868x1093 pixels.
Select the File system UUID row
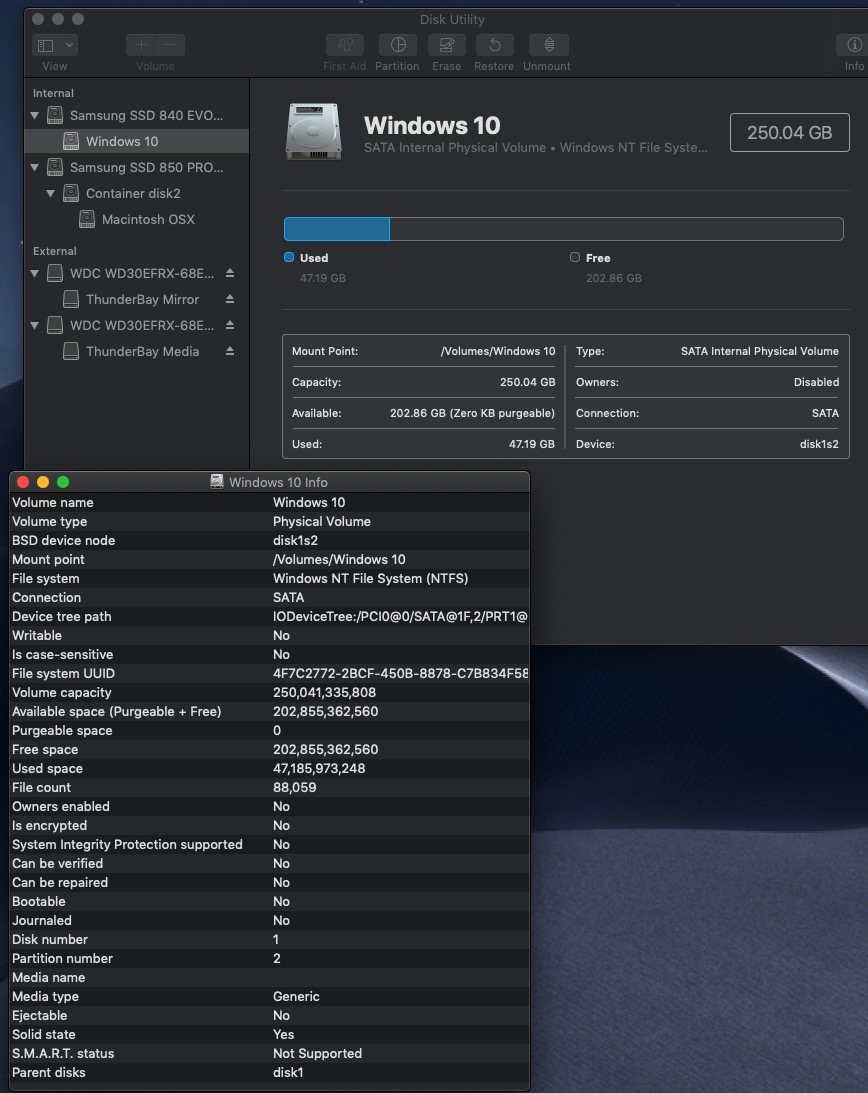click(270, 673)
